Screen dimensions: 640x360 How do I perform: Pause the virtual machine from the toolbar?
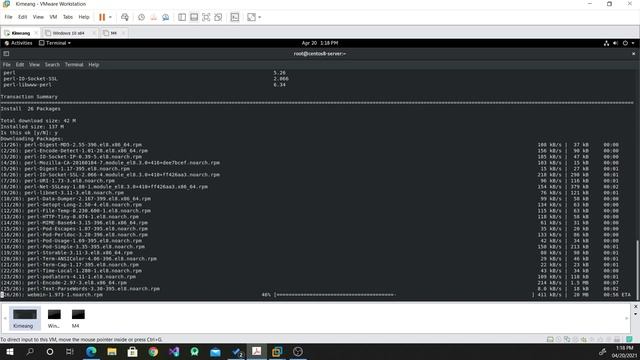point(102,17)
